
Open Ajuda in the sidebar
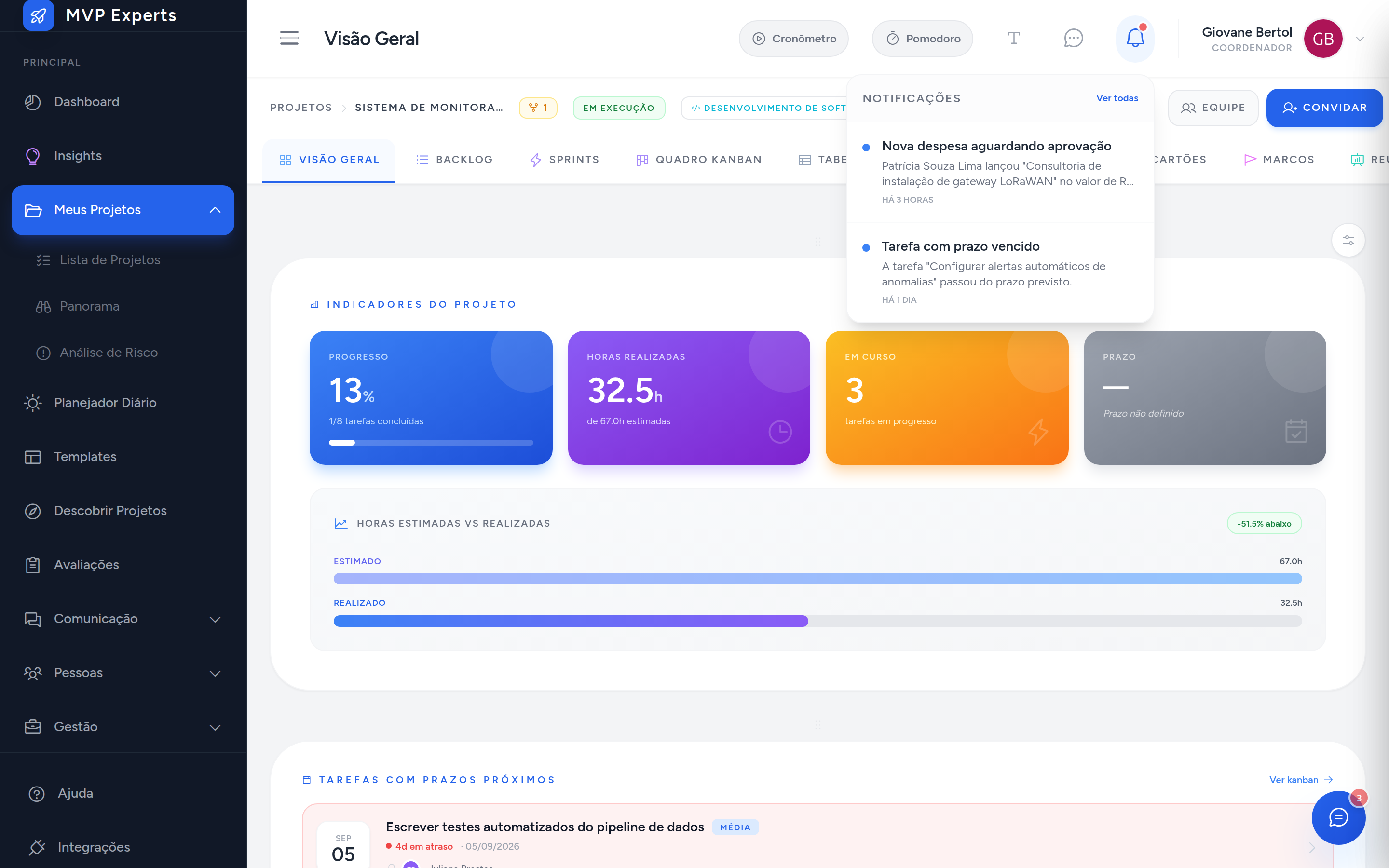[123, 793]
